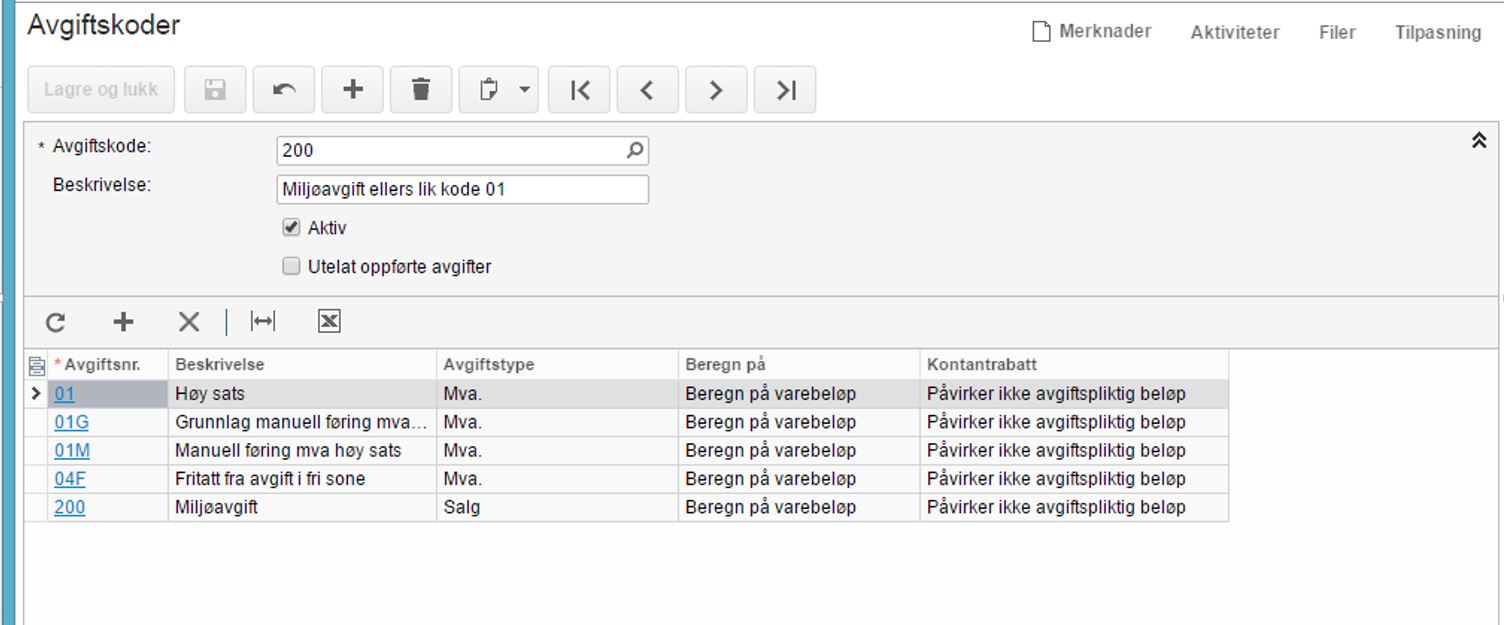Export grid to Excel
The height and width of the screenshot is (625, 1504).
click(x=329, y=322)
